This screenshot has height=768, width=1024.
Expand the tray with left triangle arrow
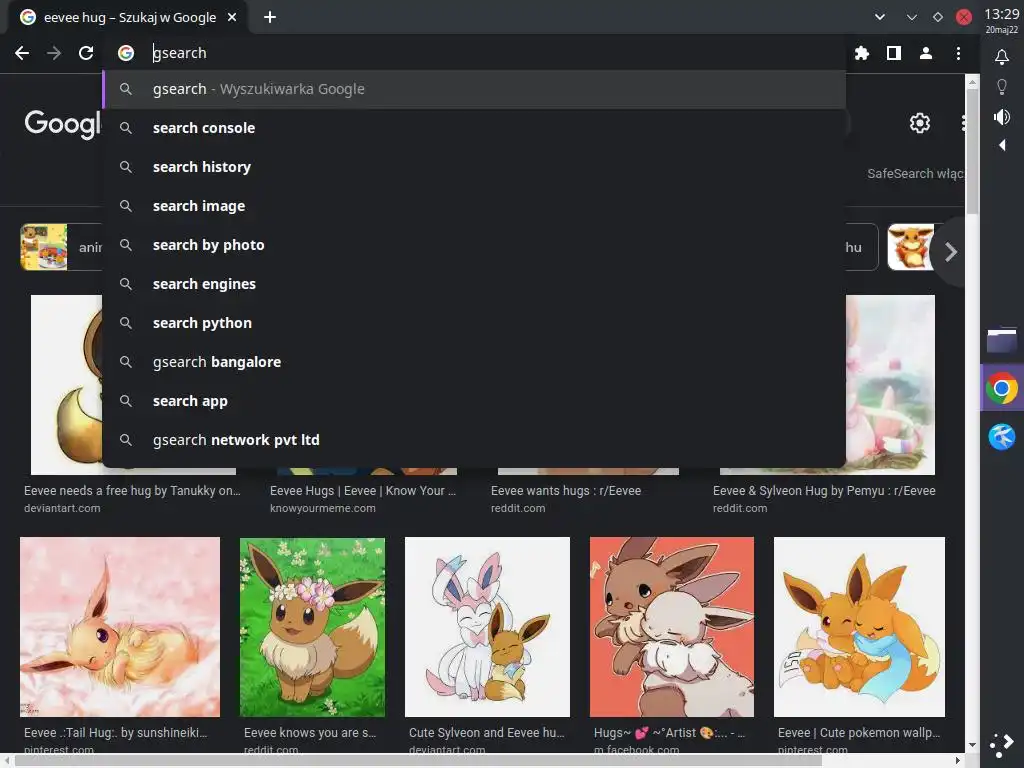click(x=1002, y=145)
